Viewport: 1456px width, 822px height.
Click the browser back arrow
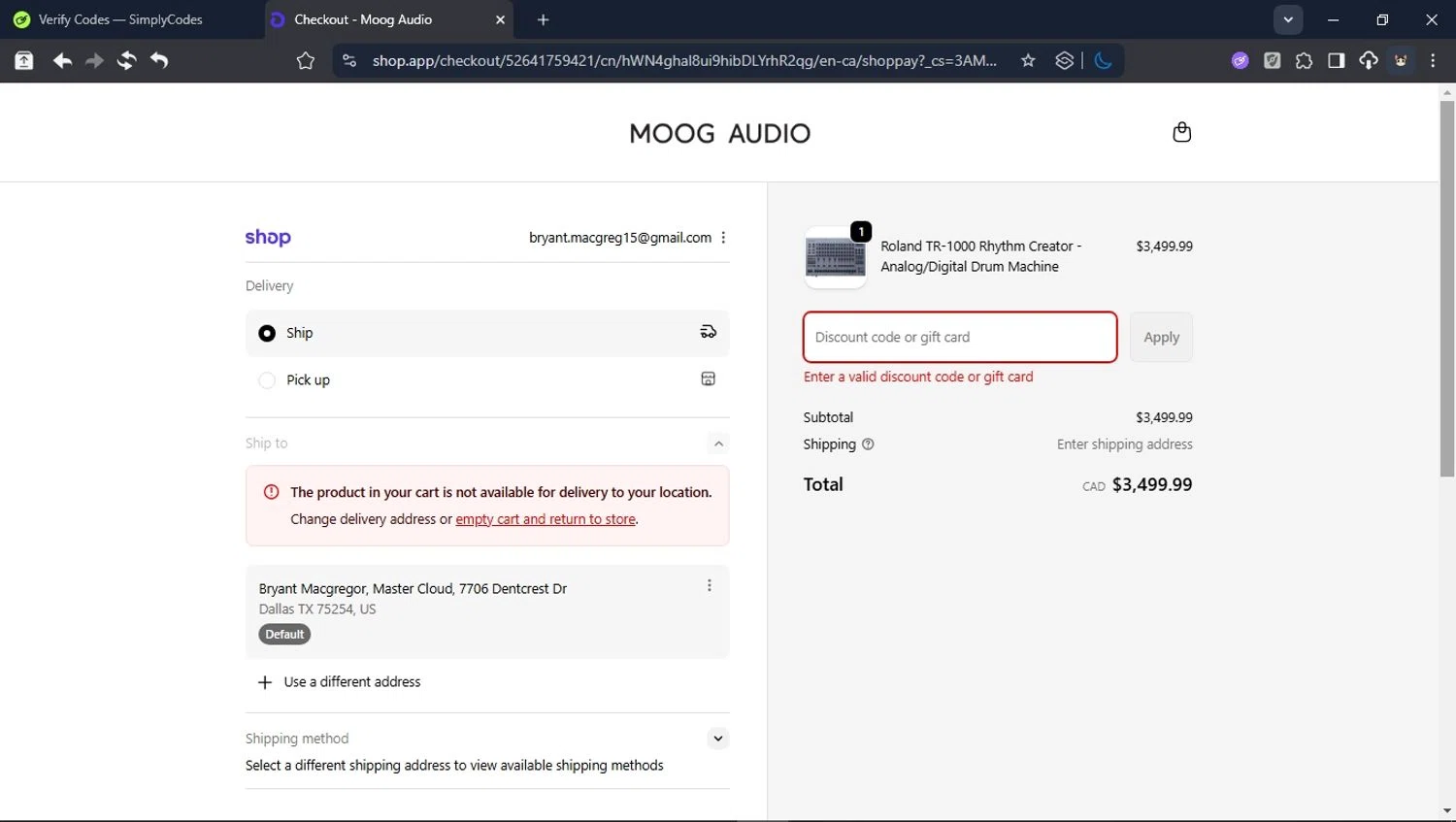point(62,61)
